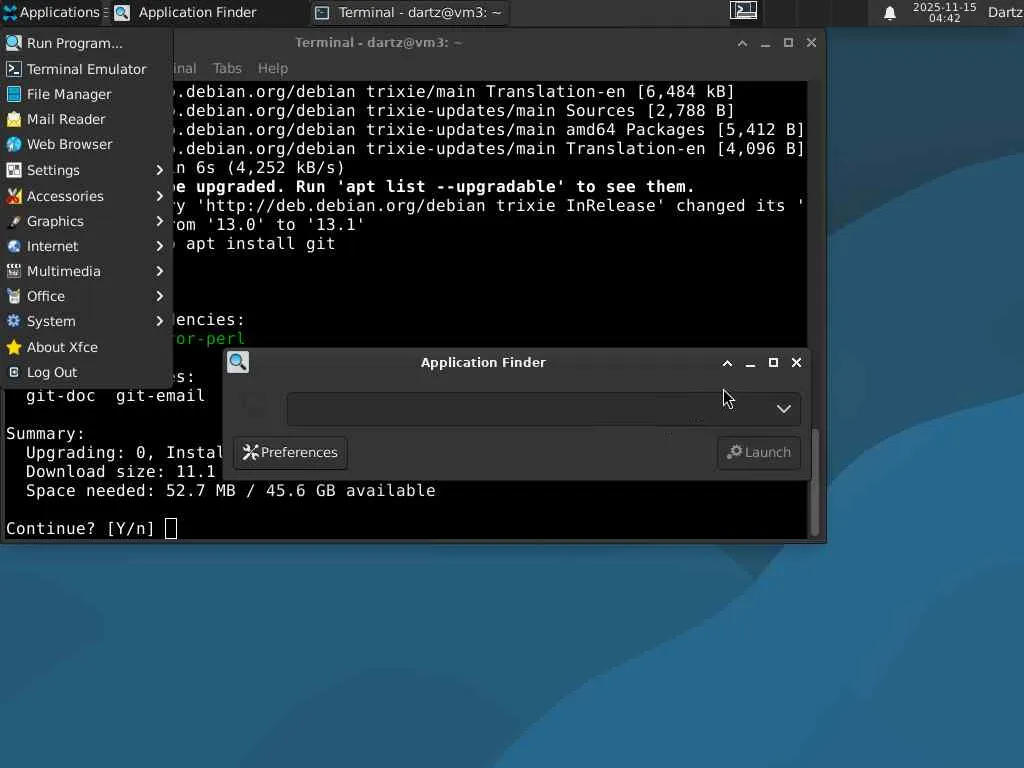Viewport: 1024px width, 768px height.
Task: Click the 'apt install git' command text
Action: coord(261,244)
